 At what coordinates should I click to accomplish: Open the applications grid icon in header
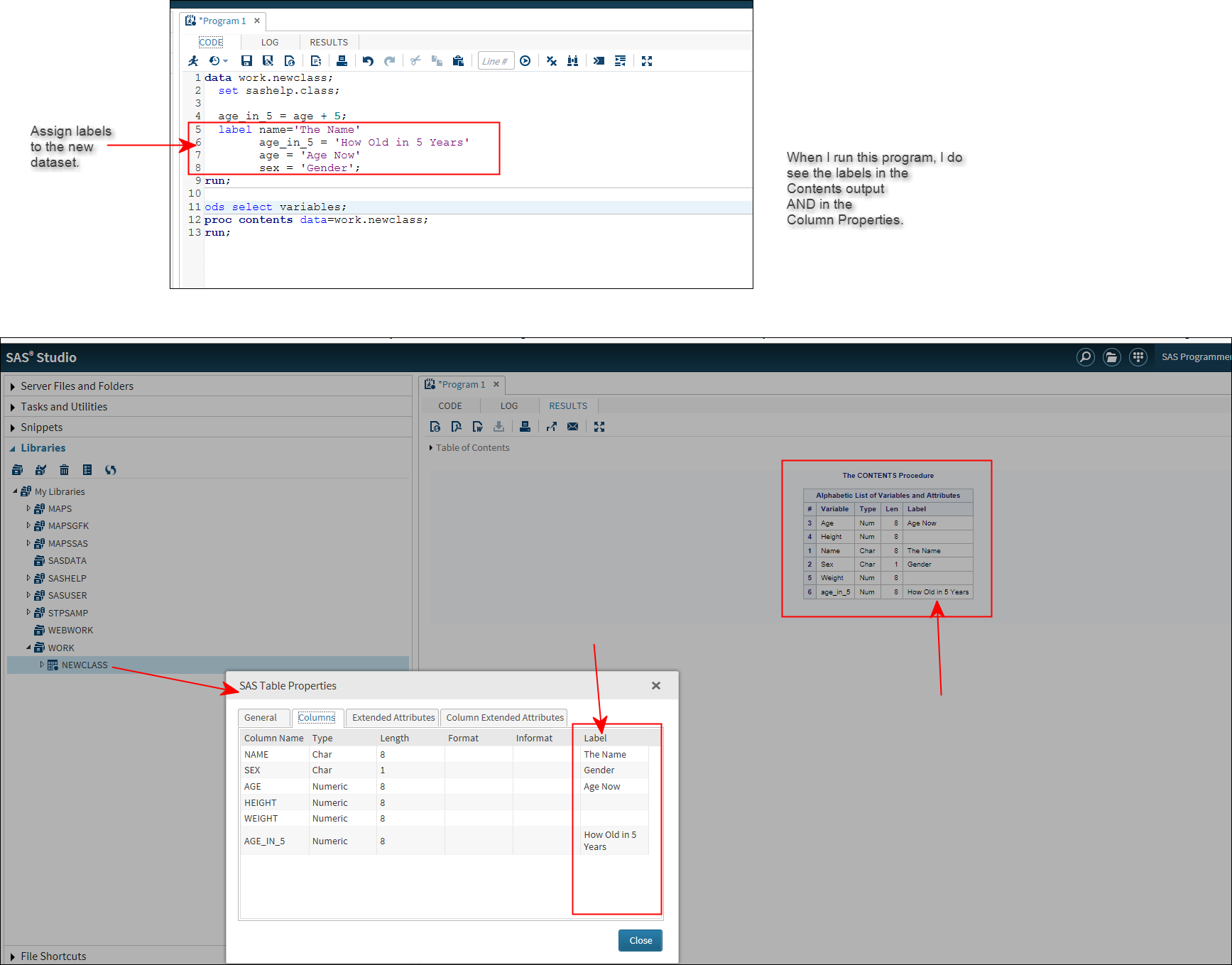[1138, 356]
